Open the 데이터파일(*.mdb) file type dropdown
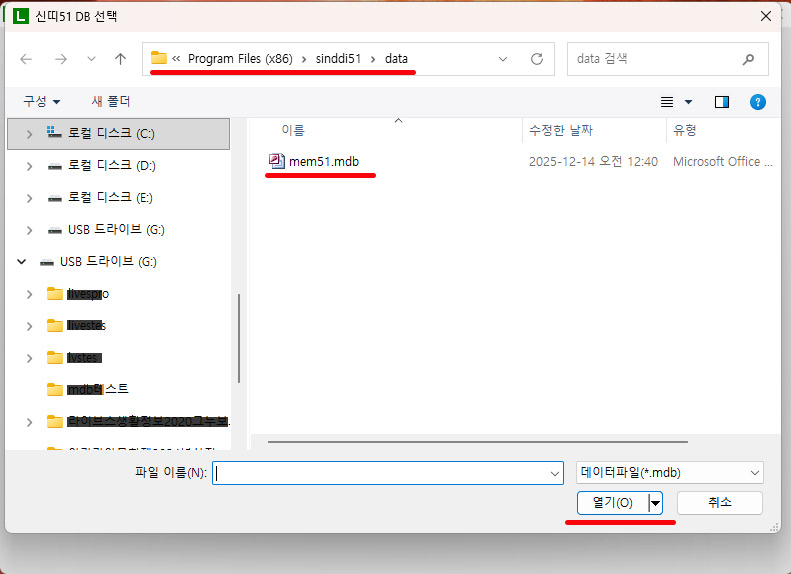Image resolution: width=791 pixels, height=574 pixels. point(669,473)
